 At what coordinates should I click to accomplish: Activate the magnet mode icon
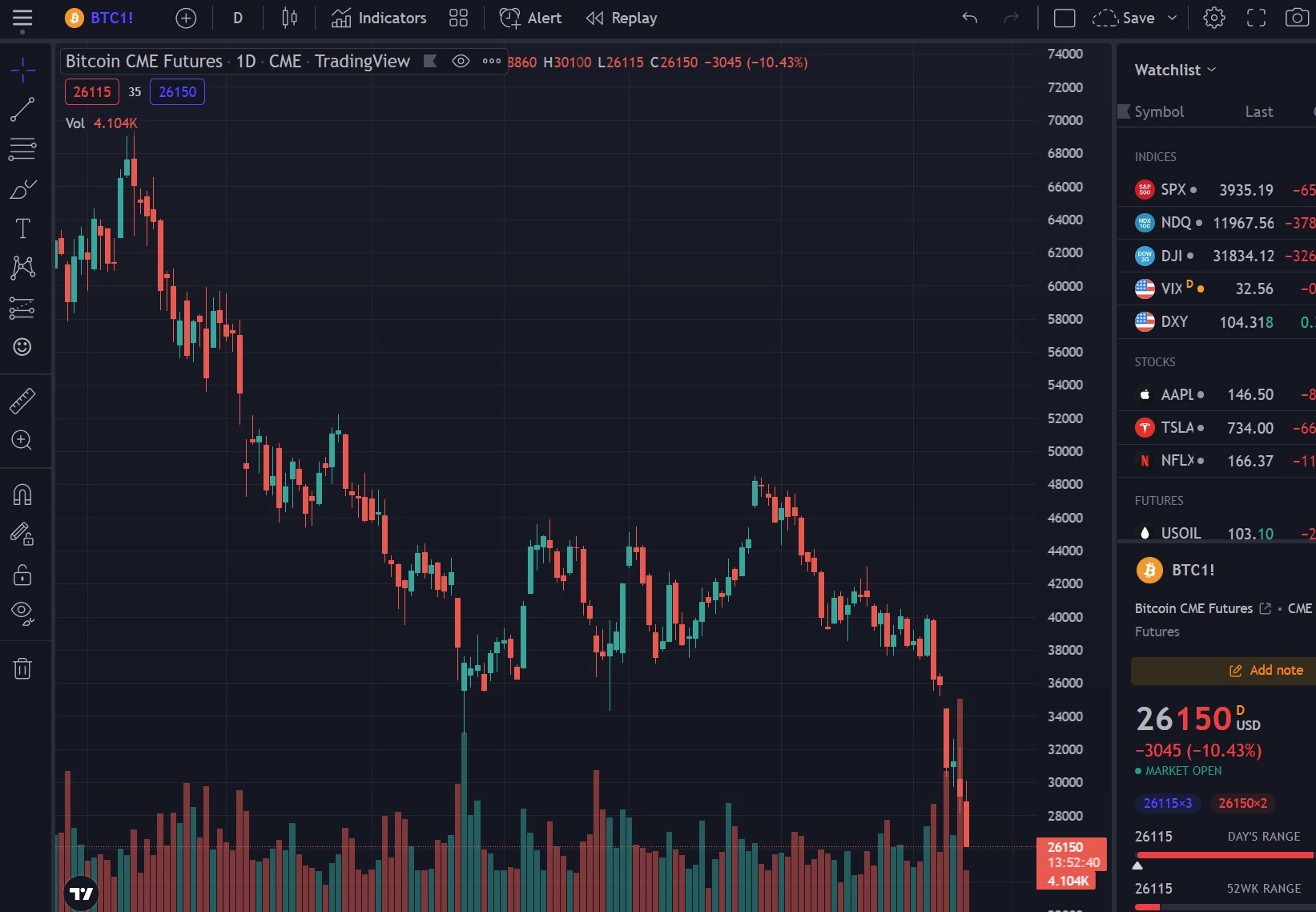click(x=22, y=494)
